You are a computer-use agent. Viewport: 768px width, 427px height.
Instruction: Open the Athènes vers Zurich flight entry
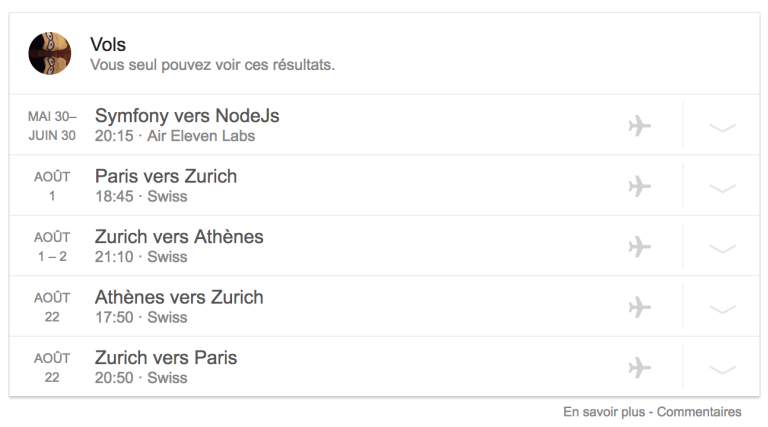click(179, 297)
